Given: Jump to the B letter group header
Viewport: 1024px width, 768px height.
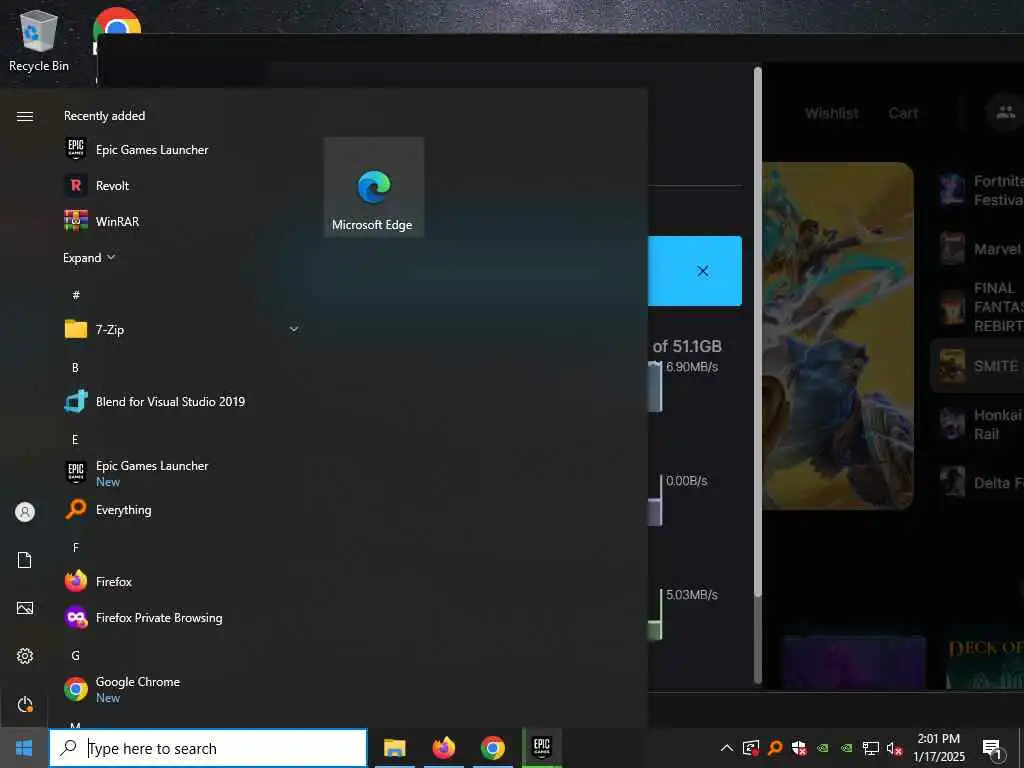Looking at the screenshot, I should 75,368.
